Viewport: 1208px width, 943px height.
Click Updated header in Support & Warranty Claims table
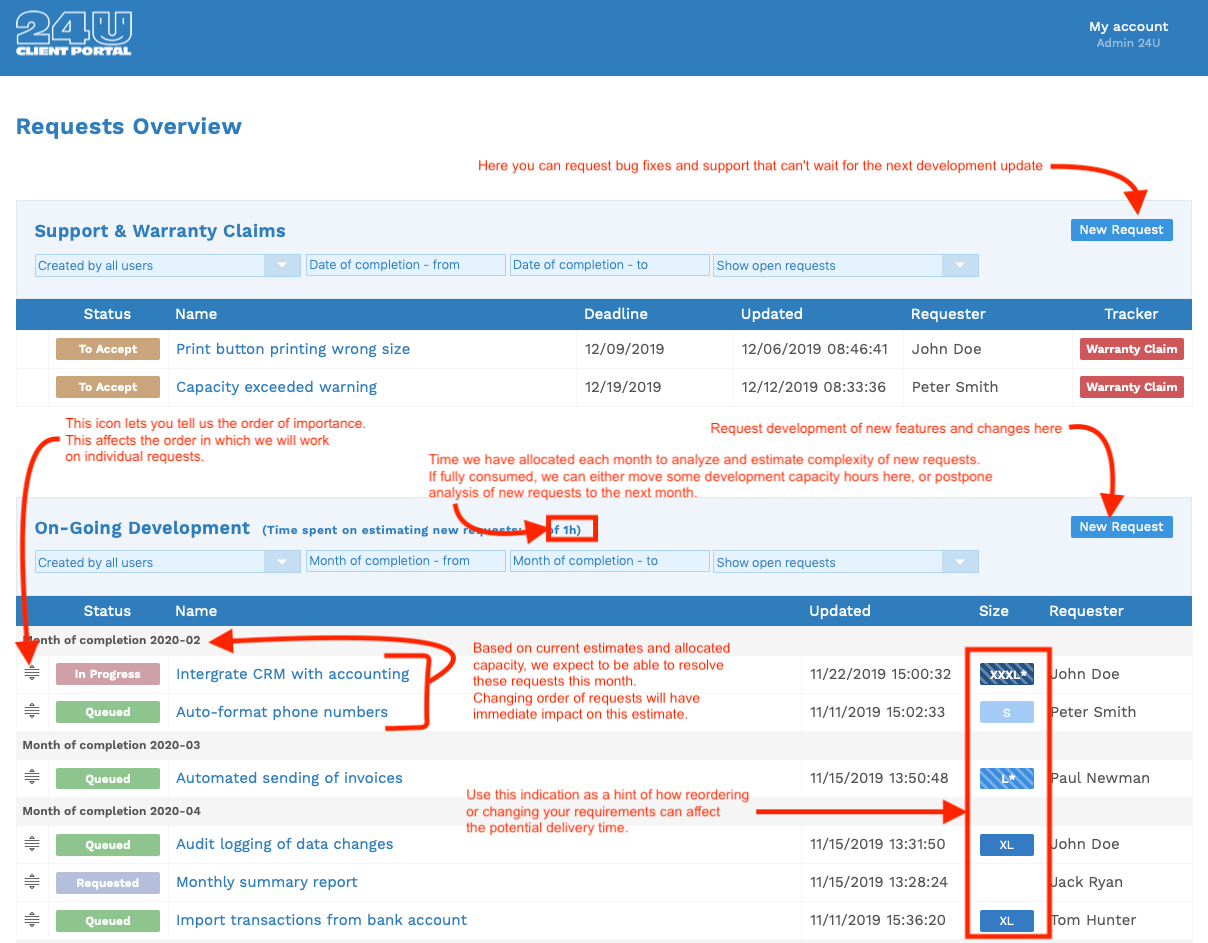coord(771,314)
